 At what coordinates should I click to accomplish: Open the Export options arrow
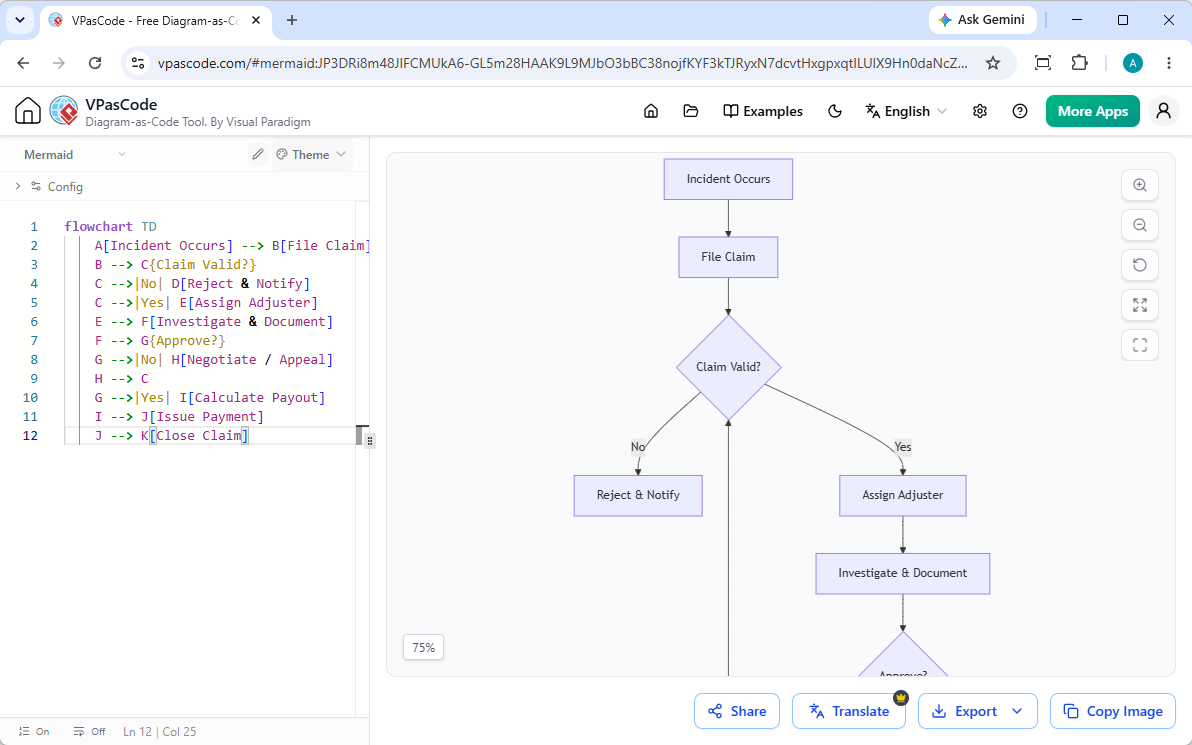pyautogui.click(x=1017, y=711)
